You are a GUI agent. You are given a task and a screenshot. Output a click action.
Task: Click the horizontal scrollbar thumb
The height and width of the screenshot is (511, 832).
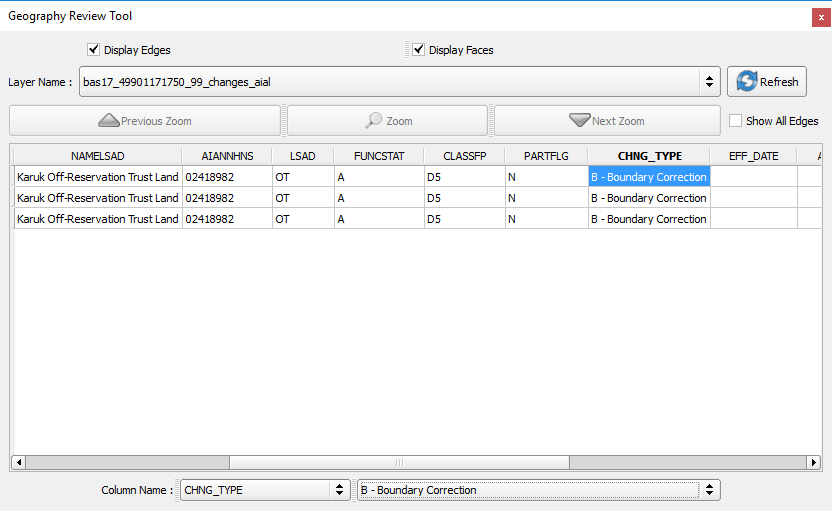tap(400, 462)
